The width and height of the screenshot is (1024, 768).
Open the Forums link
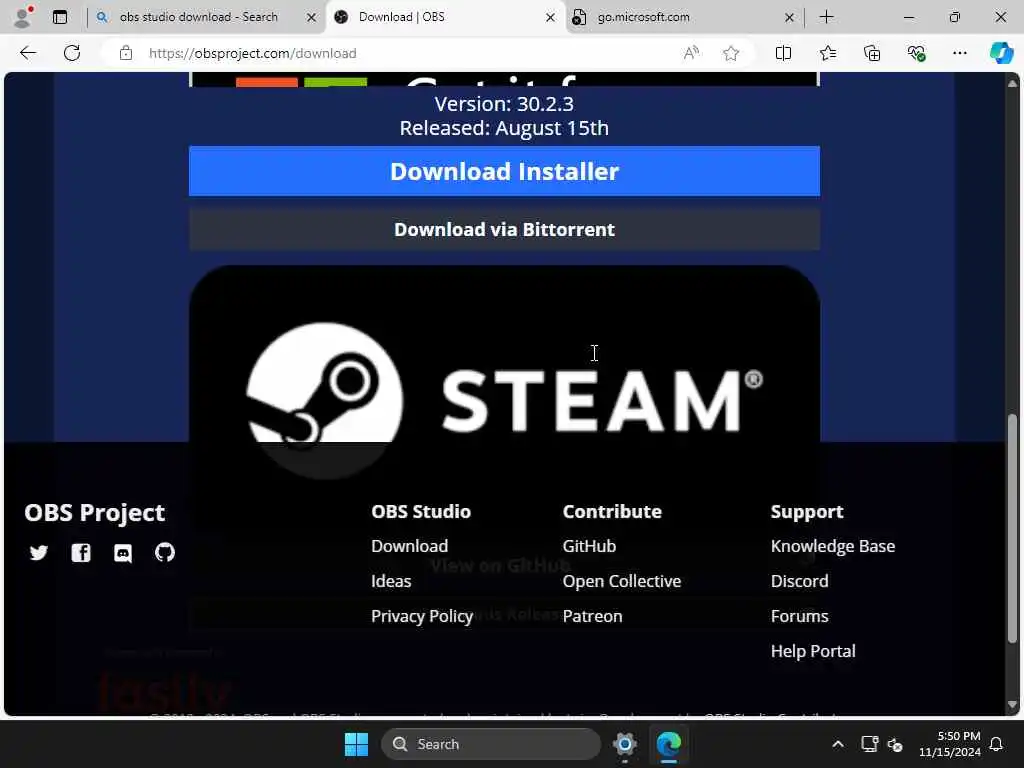pos(799,616)
